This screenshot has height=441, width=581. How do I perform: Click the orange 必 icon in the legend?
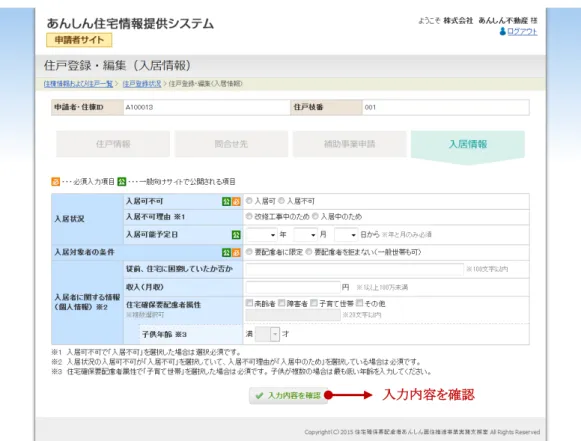[55, 182]
